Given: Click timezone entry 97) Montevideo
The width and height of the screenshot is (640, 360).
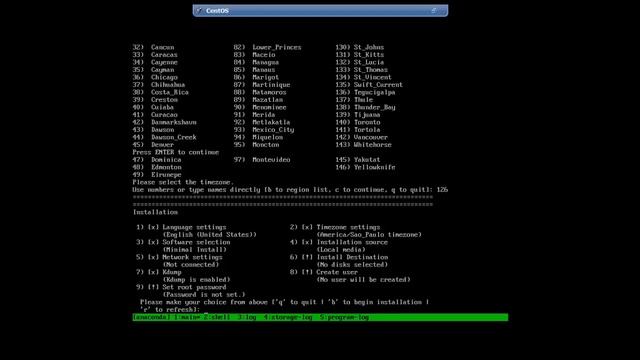Looking at the screenshot, I should click(x=262, y=160).
